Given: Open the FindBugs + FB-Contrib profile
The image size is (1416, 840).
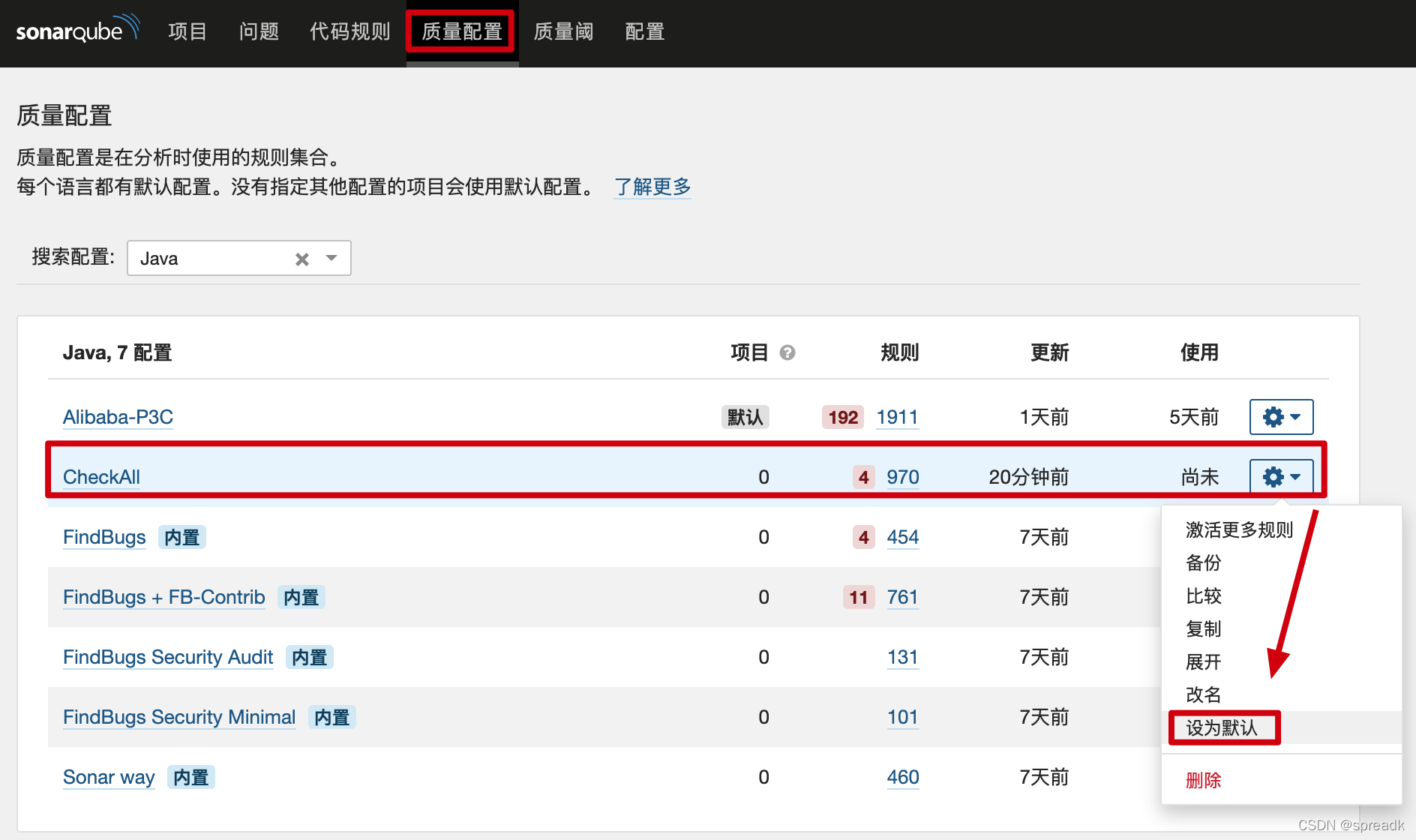Looking at the screenshot, I should click(164, 597).
